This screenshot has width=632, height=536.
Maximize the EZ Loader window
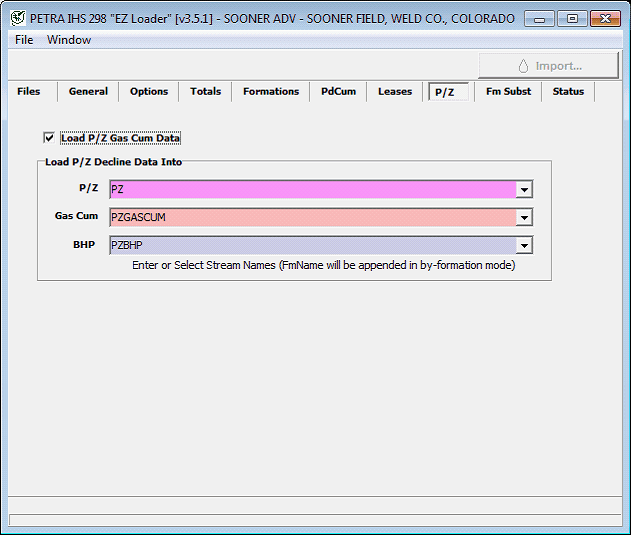coord(572,18)
